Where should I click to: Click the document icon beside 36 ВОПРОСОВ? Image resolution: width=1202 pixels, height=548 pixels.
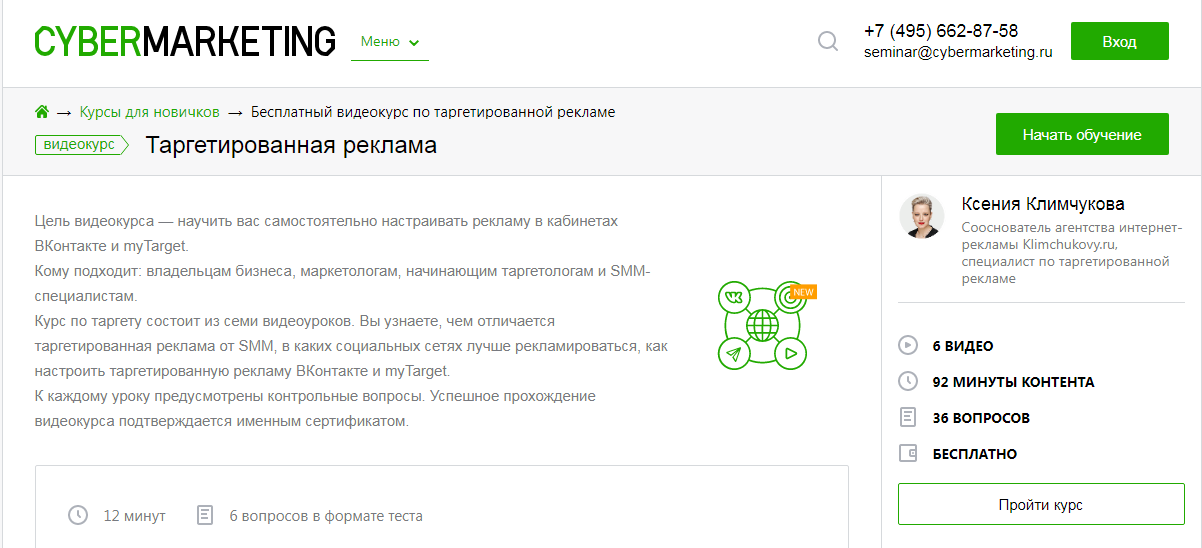click(908, 418)
